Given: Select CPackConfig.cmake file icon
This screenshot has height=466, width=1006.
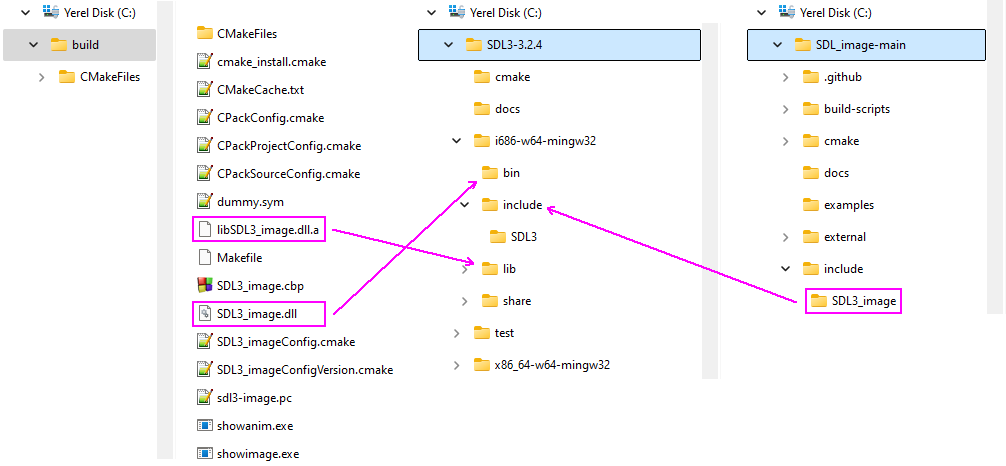Looking at the screenshot, I should pos(205,117).
